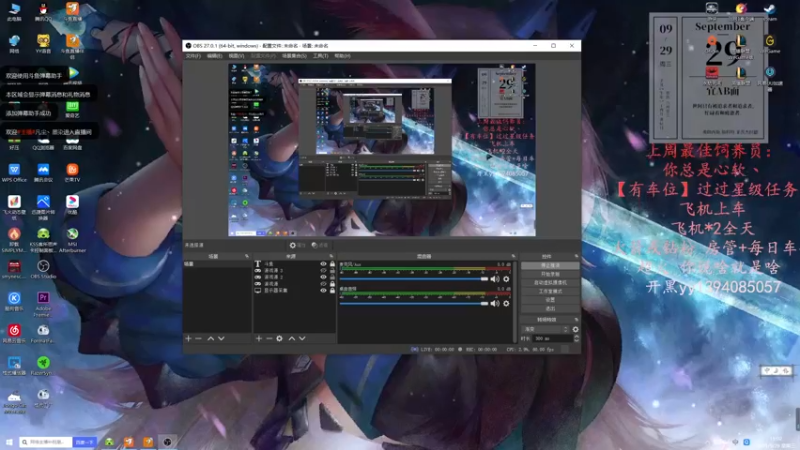Open OBS icon on the taskbar
Viewport: 800px width, 450px height.
[x=167, y=442]
